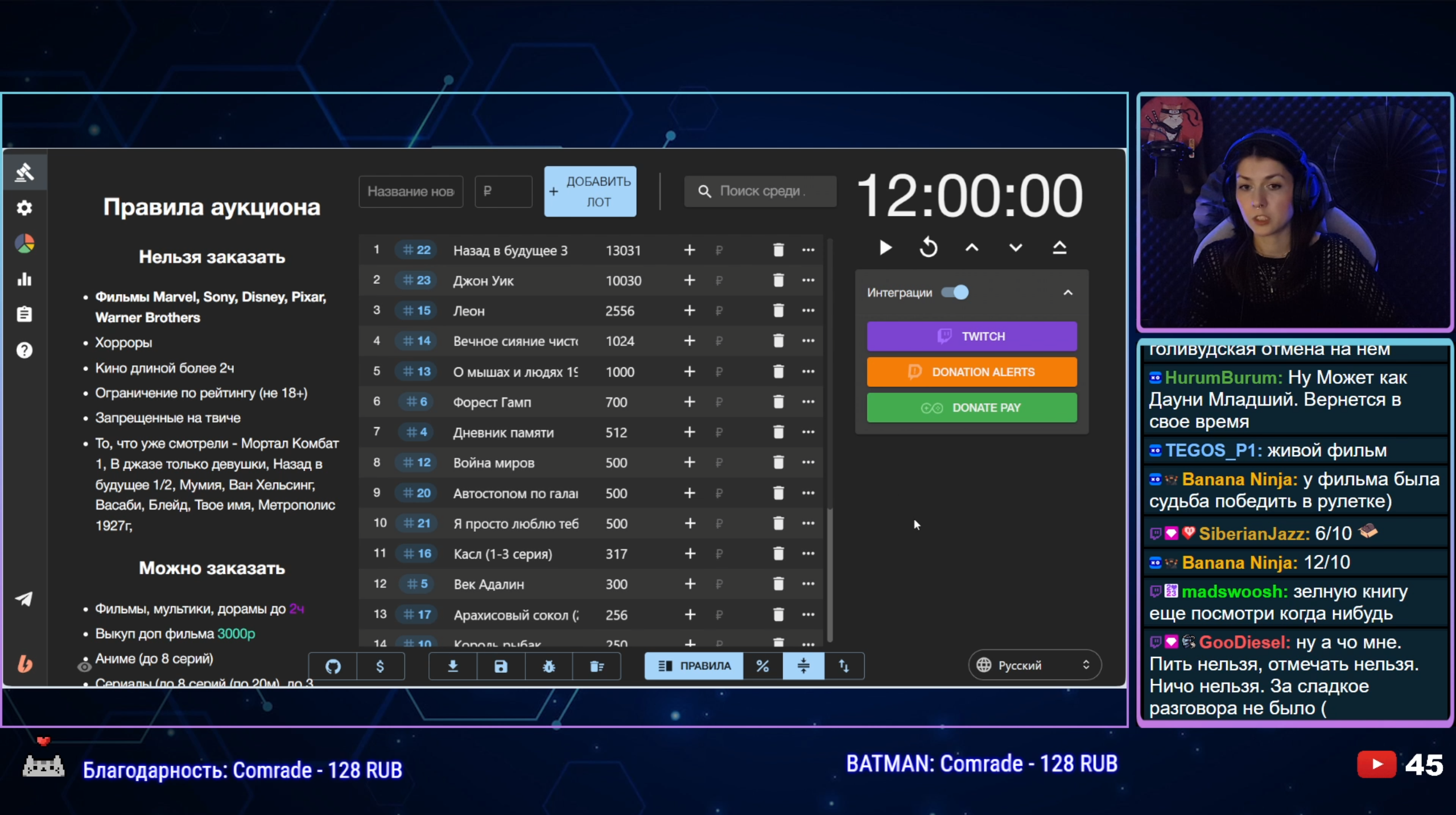Click the Telegram paper plane icon
Image resolution: width=1456 pixels, height=815 pixels.
pyautogui.click(x=24, y=599)
